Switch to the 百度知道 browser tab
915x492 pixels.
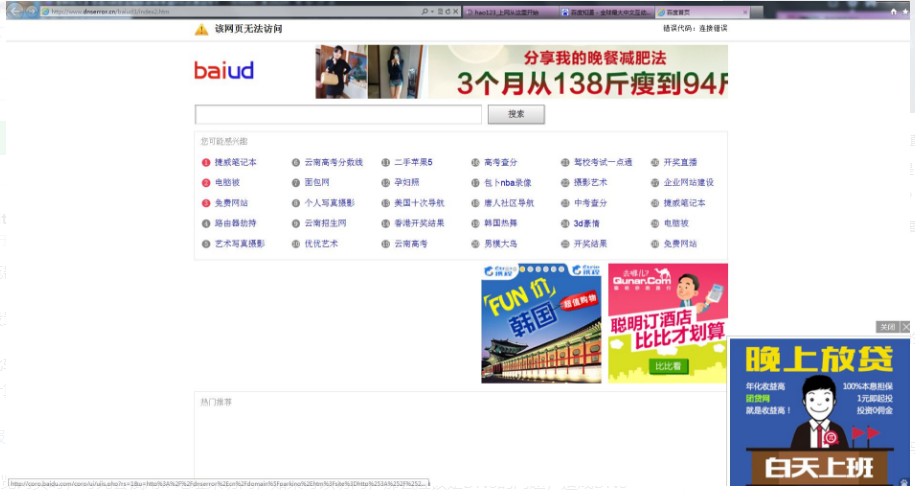[x=605, y=11]
